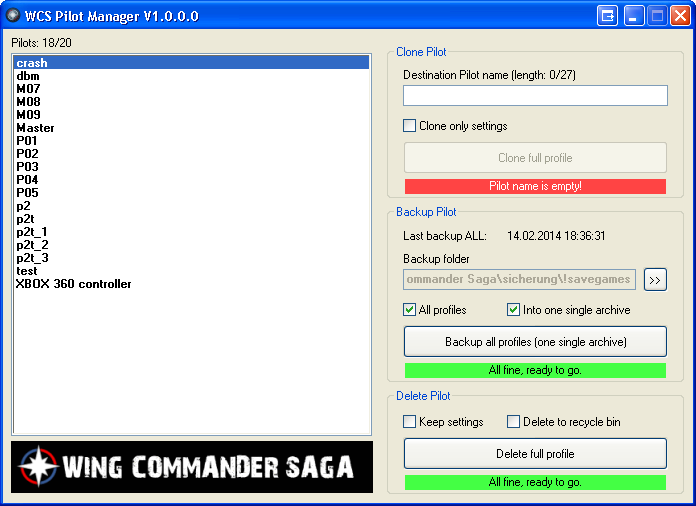Focus the Destination Pilot name field

click(535, 96)
